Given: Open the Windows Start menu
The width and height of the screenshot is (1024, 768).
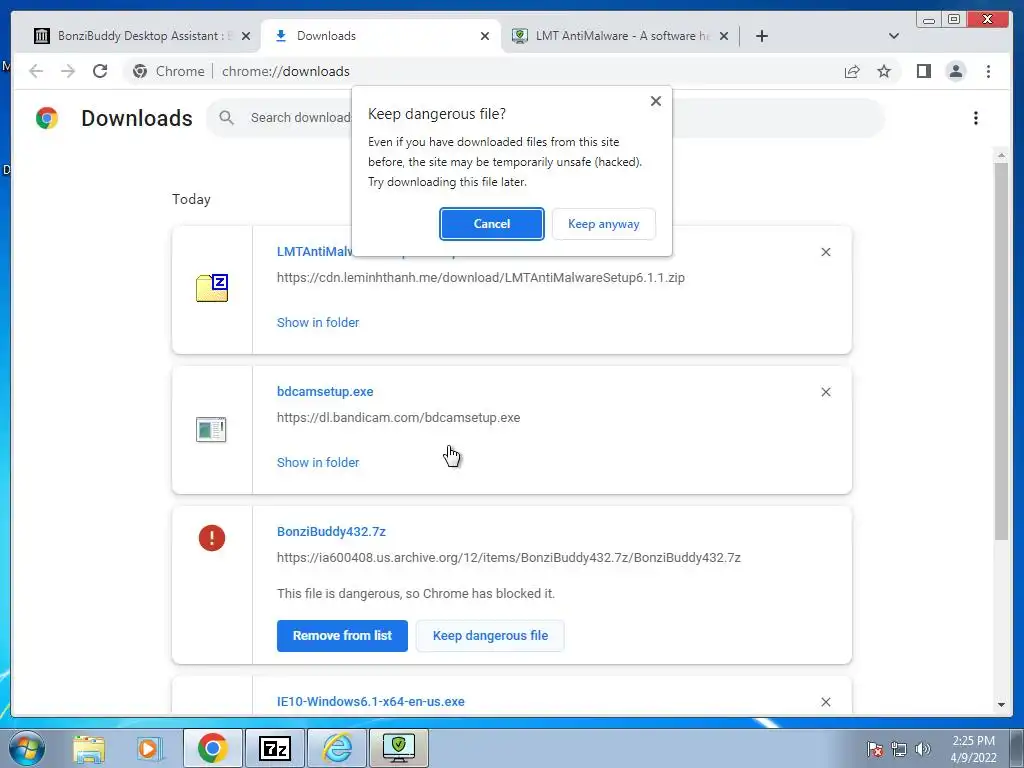Looking at the screenshot, I should 27,748.
